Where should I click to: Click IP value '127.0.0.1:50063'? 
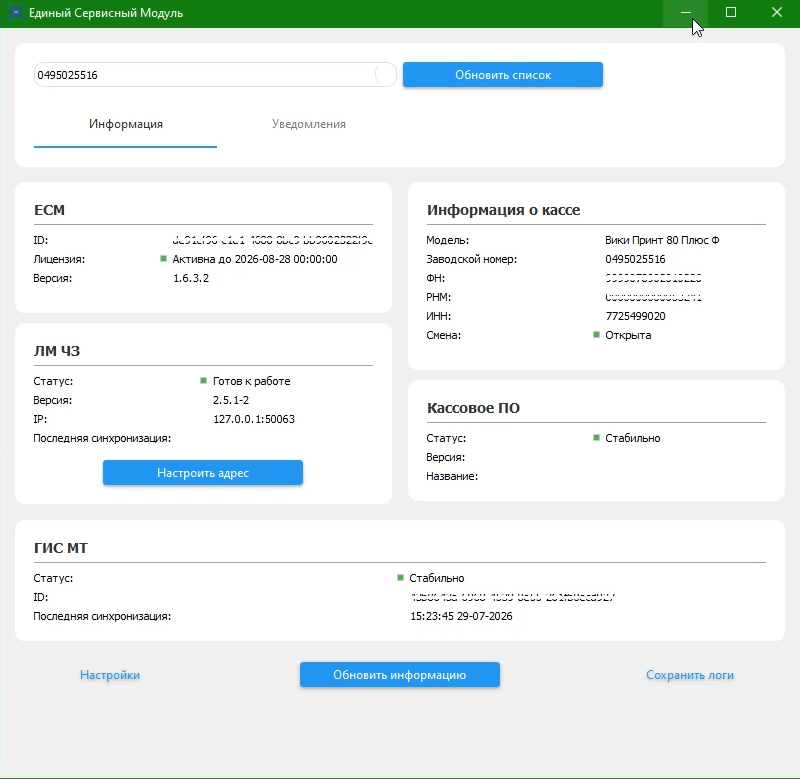coord(254,419)
